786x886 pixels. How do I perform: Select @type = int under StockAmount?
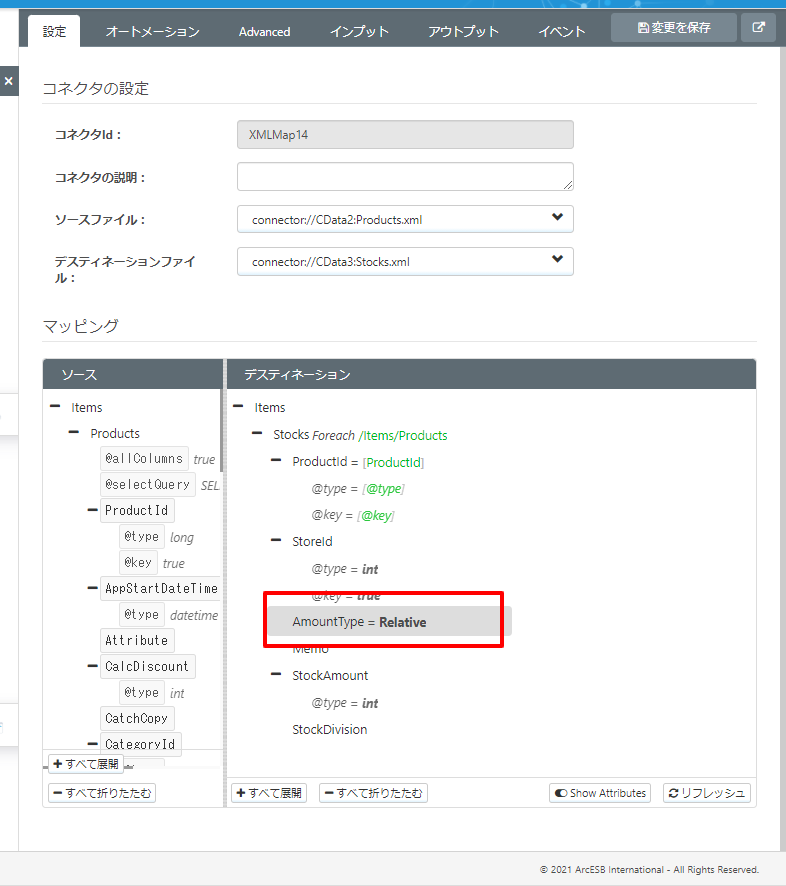(344, 702)
